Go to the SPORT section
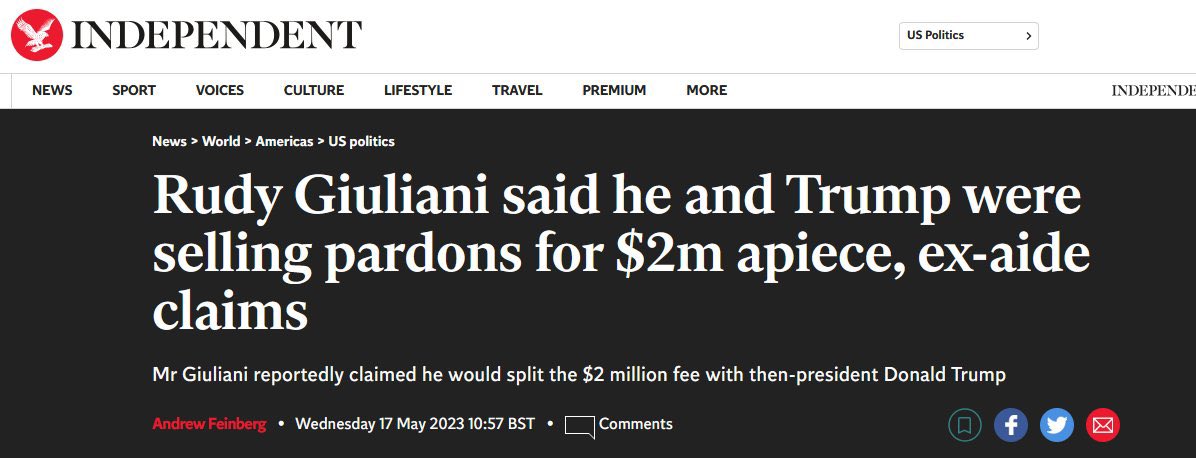Screen dimensions: 1196x458 point(133,90)
